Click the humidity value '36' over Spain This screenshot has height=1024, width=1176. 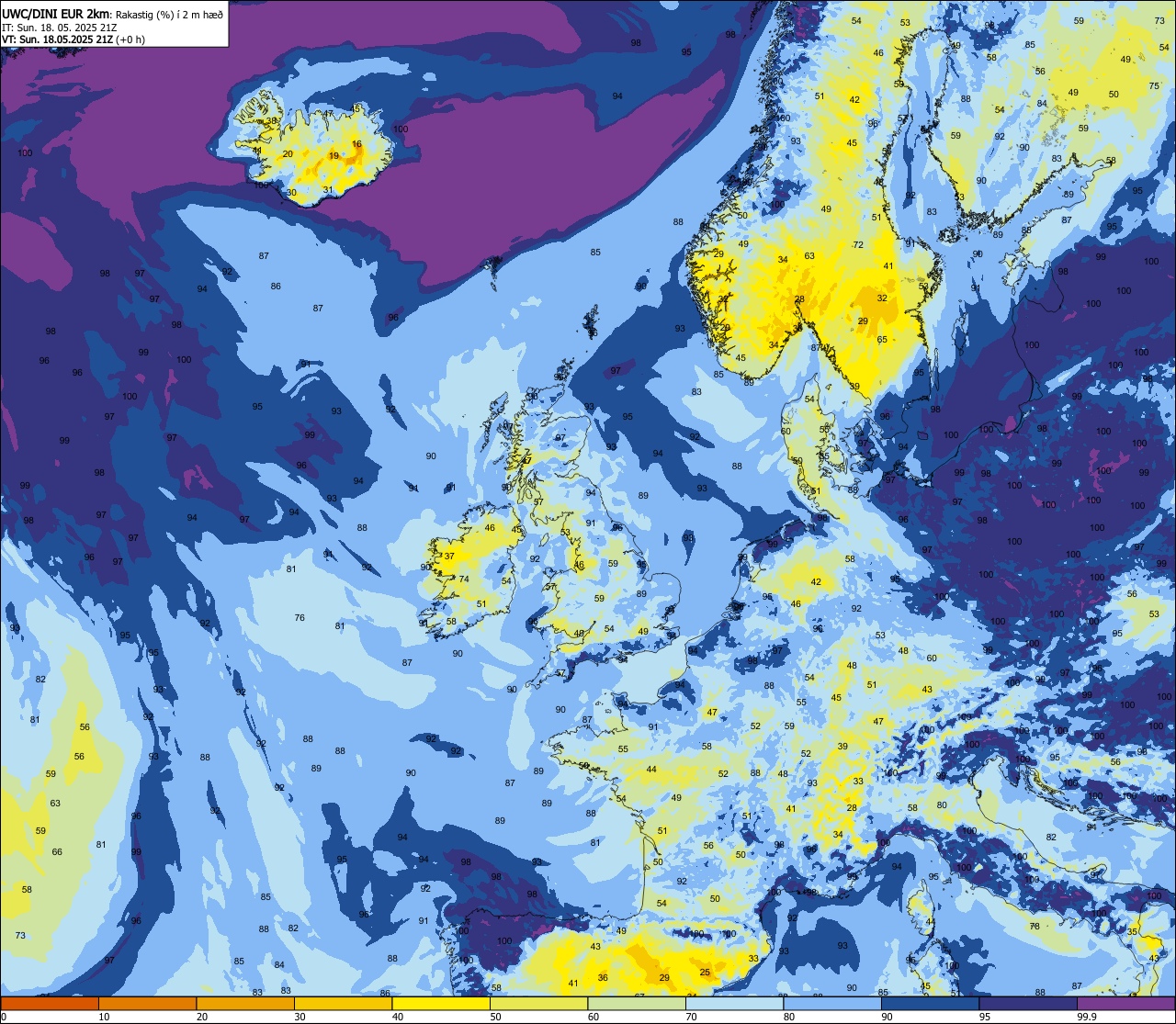603,977
